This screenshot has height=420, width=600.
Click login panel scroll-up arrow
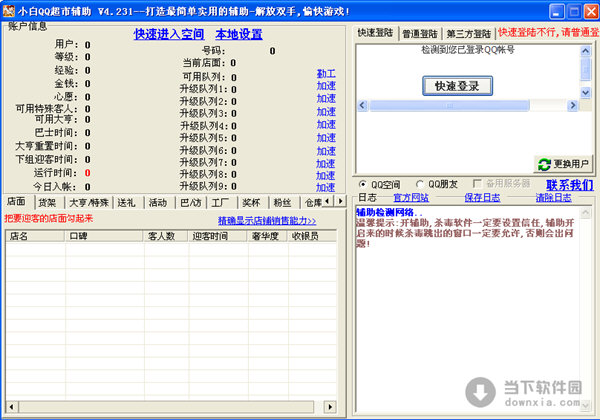point(585,49)
